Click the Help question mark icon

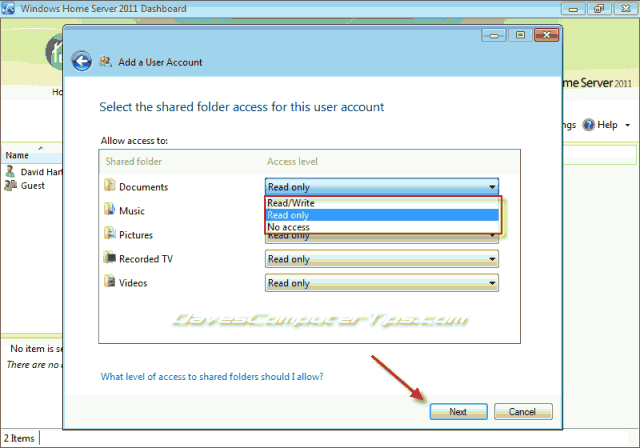589,125
